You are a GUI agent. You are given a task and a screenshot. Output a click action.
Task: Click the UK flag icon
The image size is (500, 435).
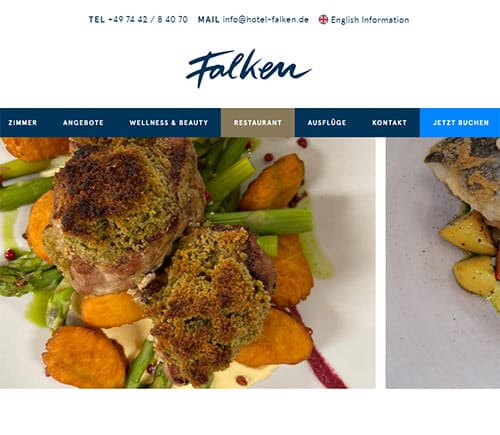pos(323,20)
